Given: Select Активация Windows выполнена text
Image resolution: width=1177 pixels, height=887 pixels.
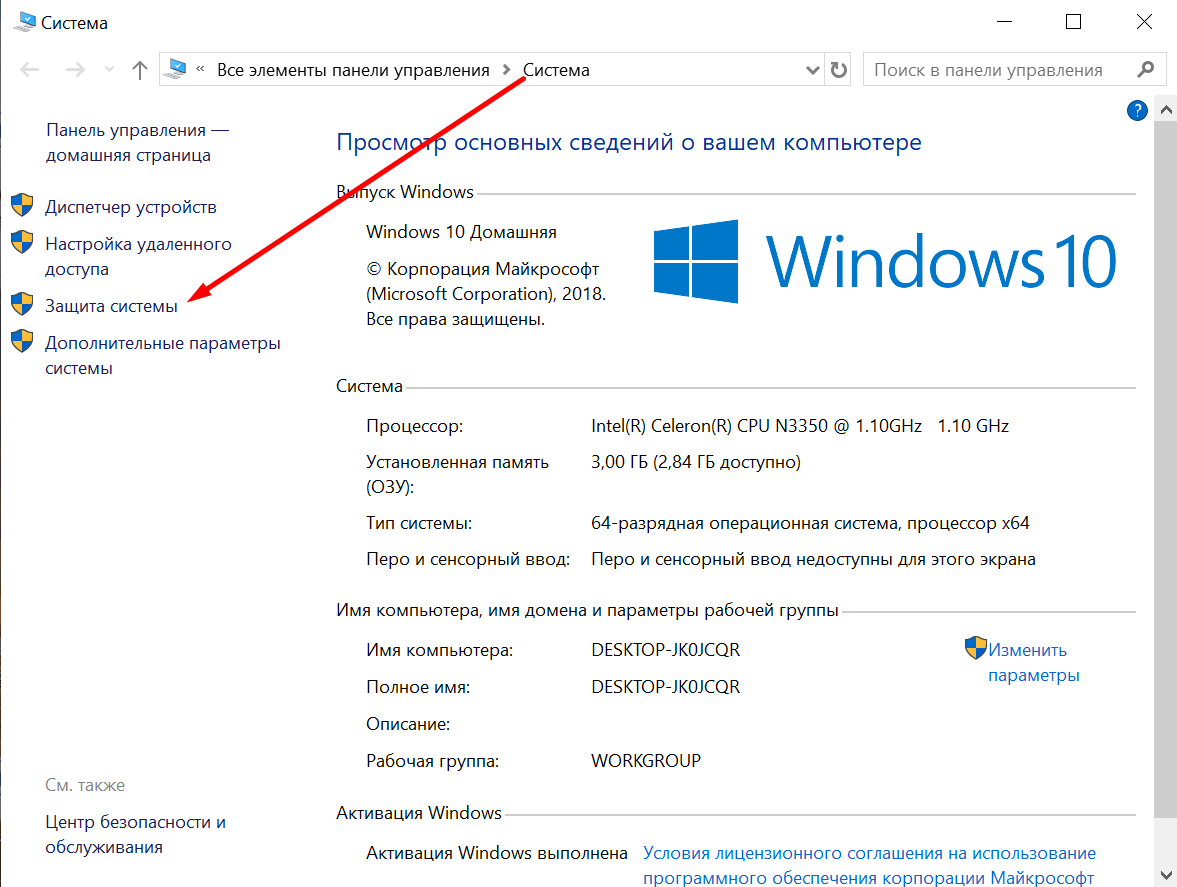Looking at the screenshot, I should click(497, 853).
